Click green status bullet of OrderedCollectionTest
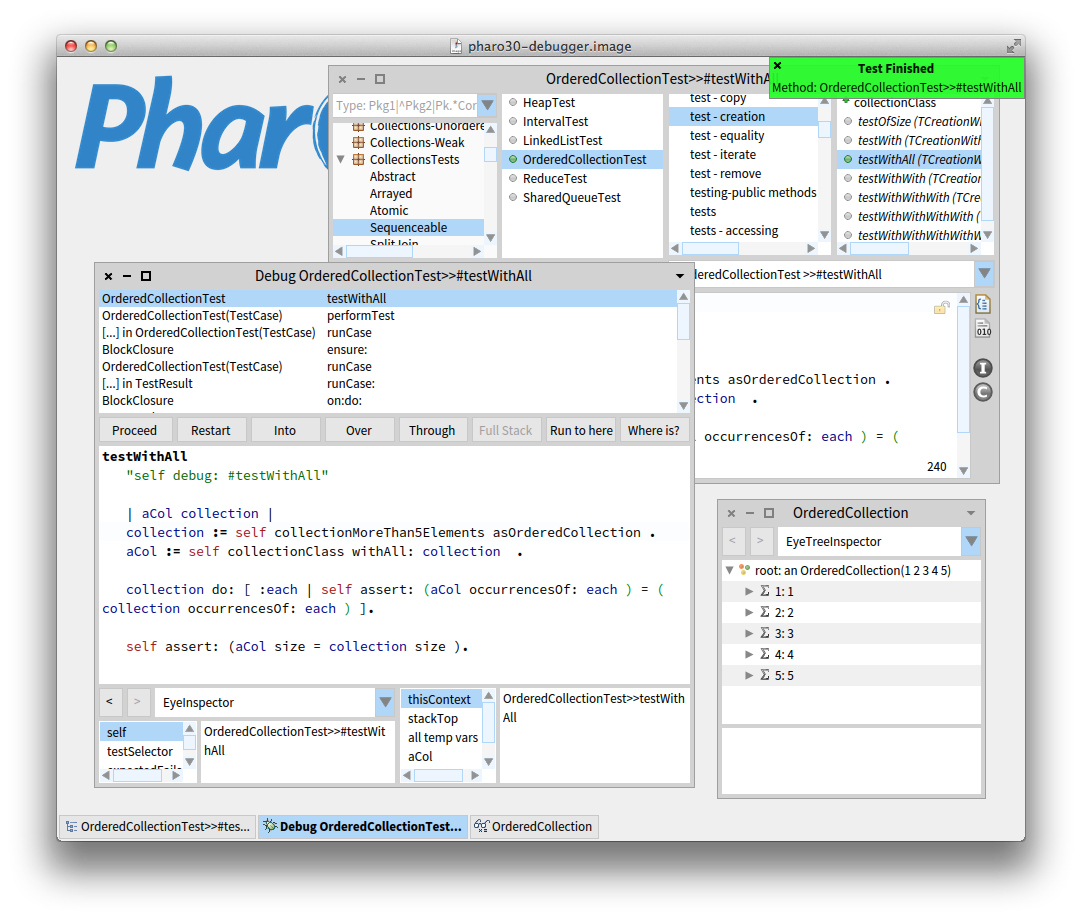This screenshot has width=1082, height=920. (x=513, y=159)
